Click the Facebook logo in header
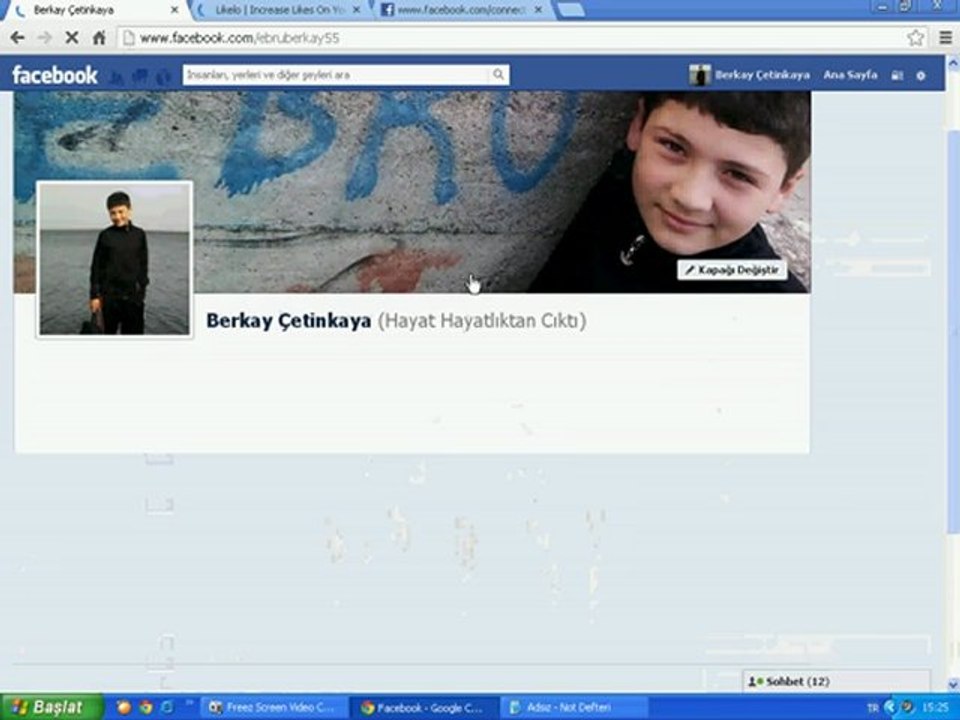The image size is (960, 720). [x=54, y=75]
